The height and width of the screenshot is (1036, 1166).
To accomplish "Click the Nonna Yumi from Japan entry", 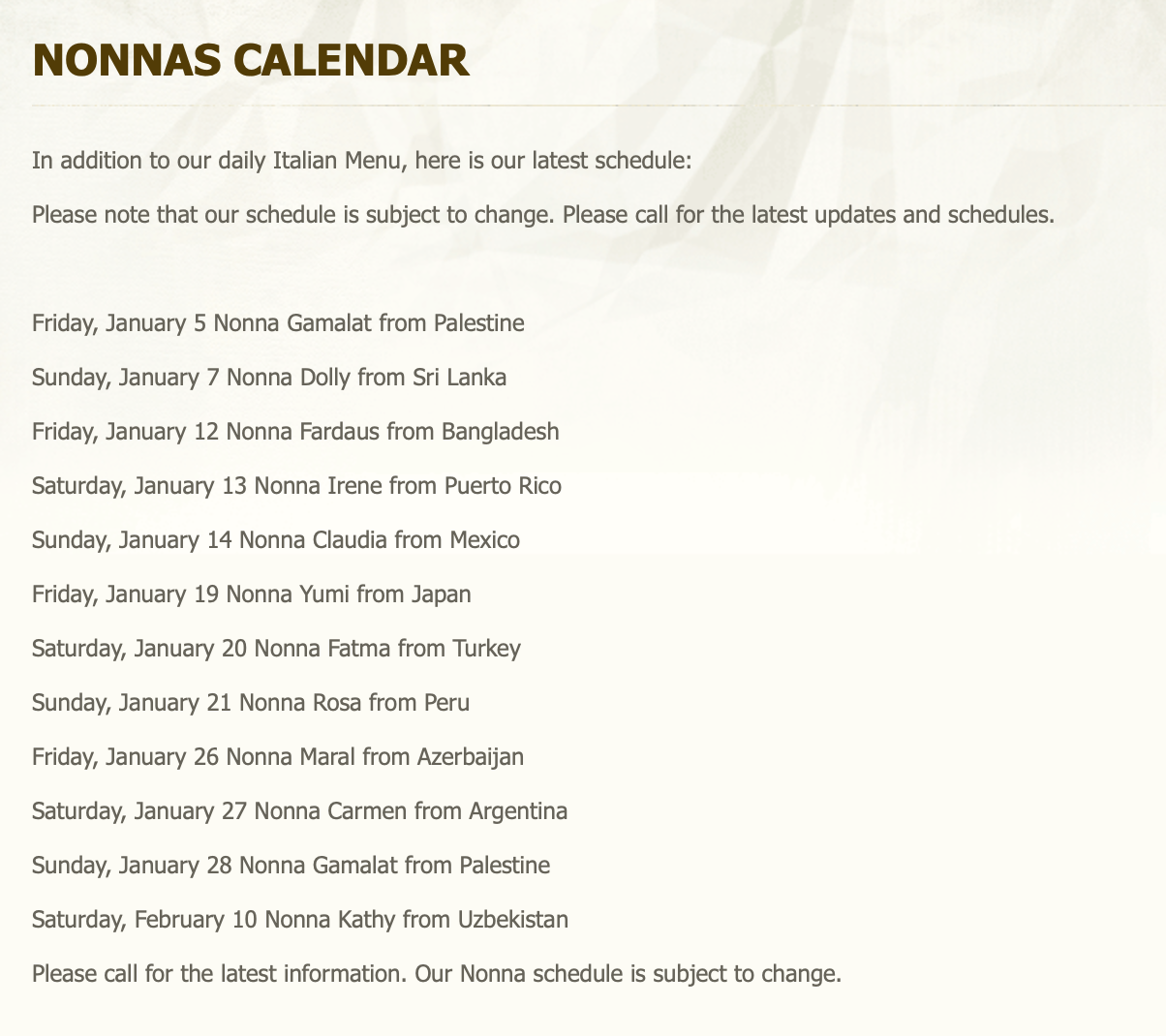I will tap(252, 594).
